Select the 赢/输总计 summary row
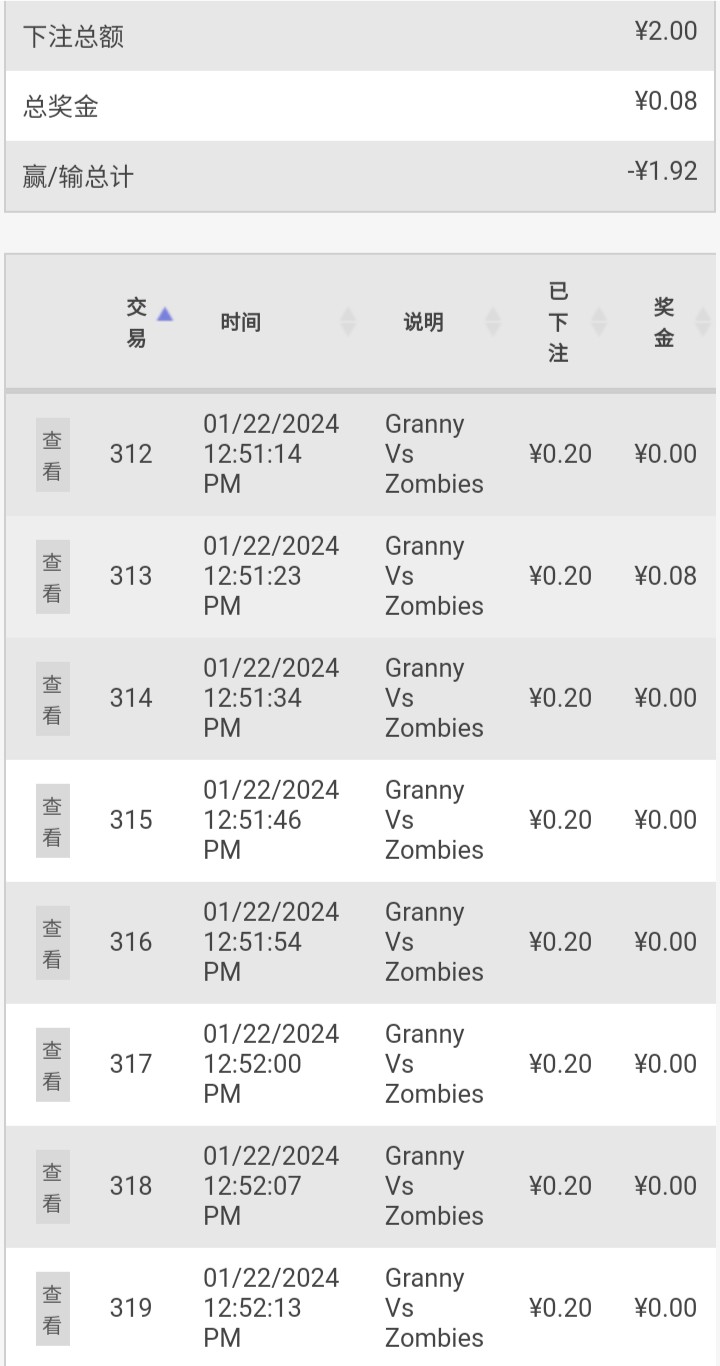The width and height of the screenshot is (720, 1366). tap(360, 176)
